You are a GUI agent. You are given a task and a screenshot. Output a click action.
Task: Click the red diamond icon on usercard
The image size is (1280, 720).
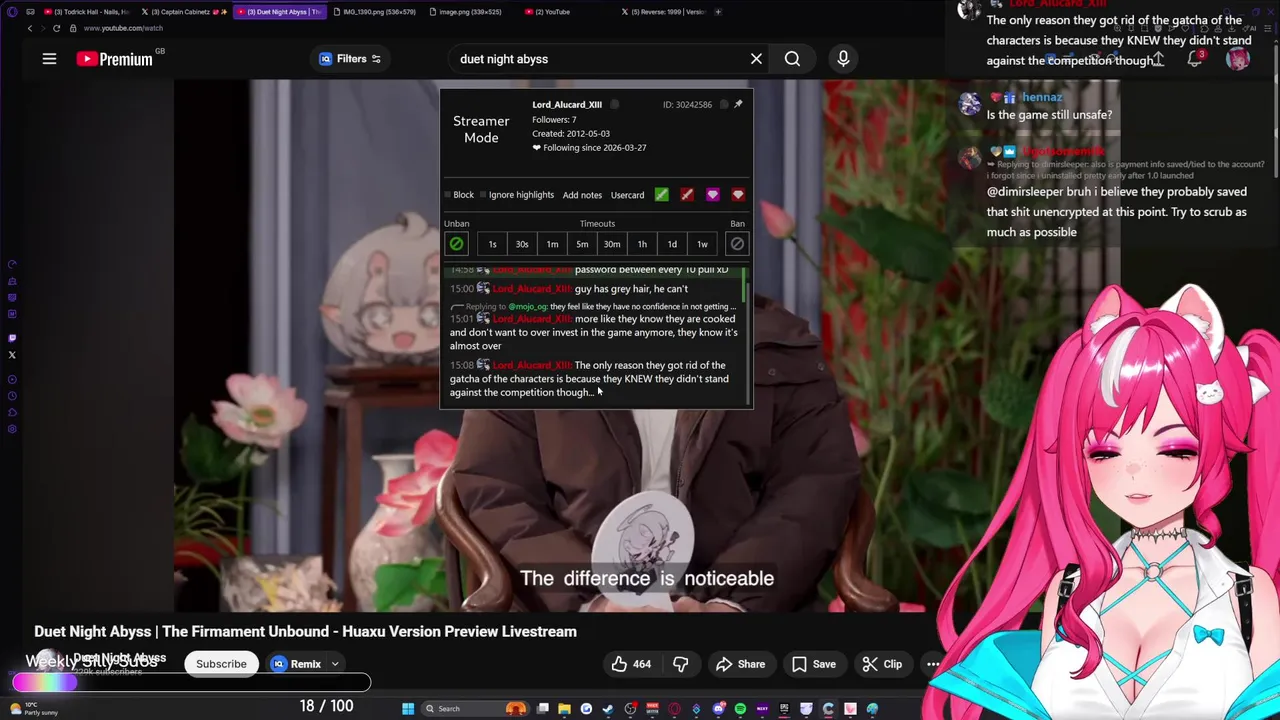point(738,195)
